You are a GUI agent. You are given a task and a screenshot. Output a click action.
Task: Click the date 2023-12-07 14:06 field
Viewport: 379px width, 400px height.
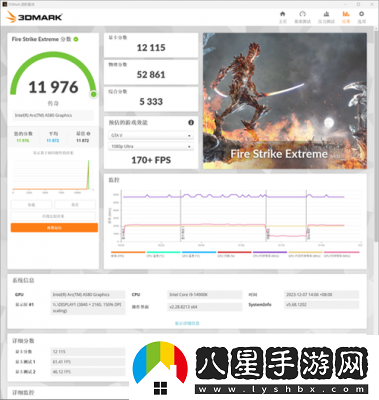[x=322, y=295]
